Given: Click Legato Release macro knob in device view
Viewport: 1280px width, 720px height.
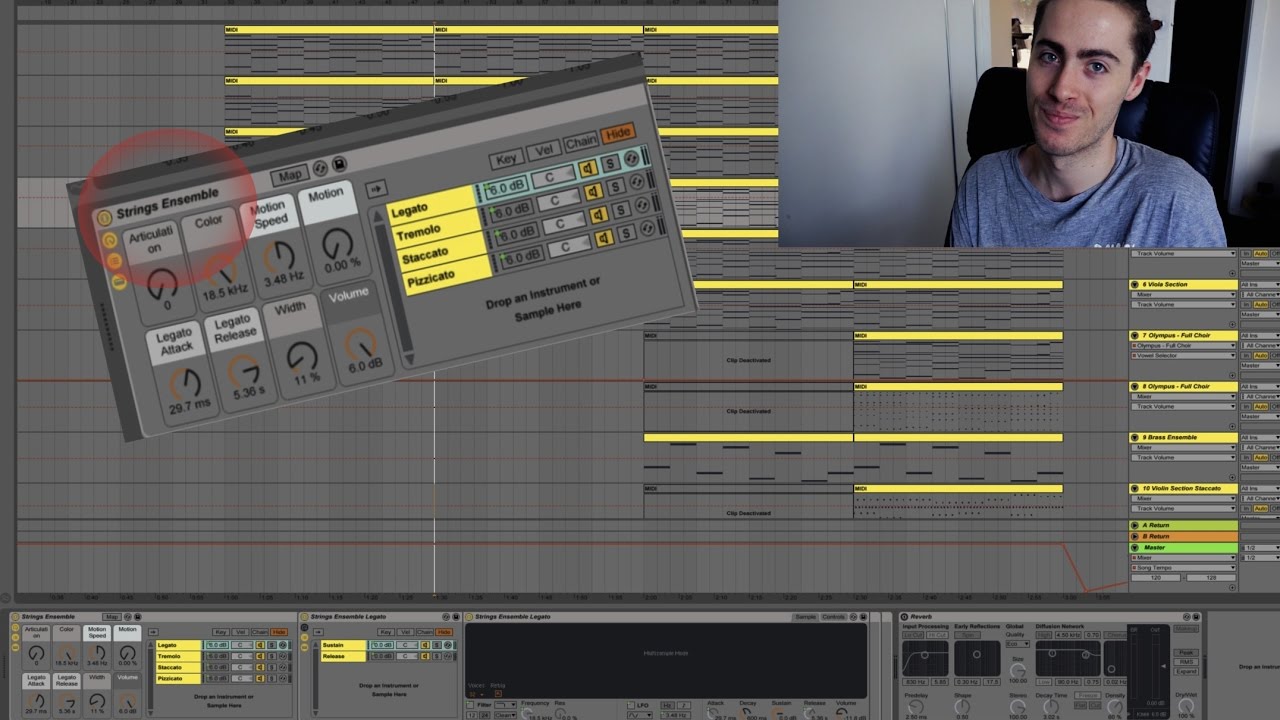Looking at the screenshot, I should 67,701.
